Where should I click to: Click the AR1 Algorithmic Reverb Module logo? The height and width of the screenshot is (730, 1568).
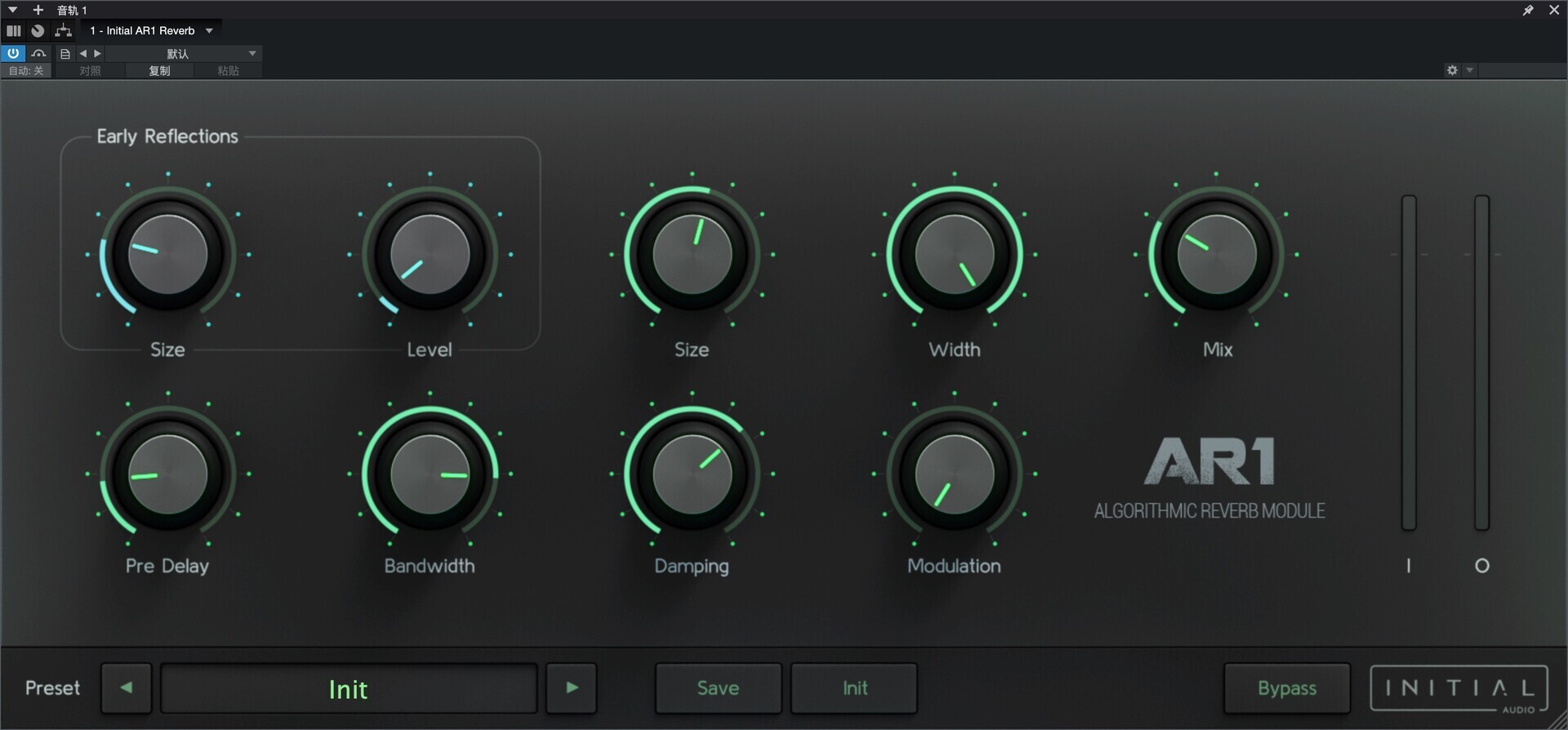pyautogui.click(x=1209, y=479)
